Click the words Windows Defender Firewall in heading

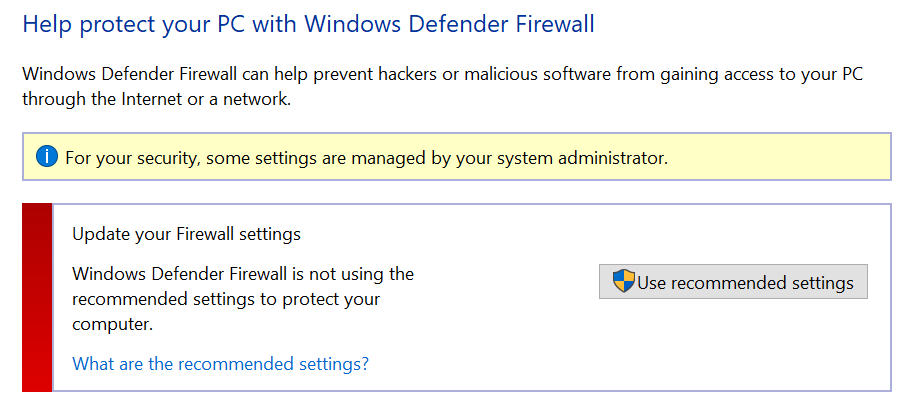point(449,24)
